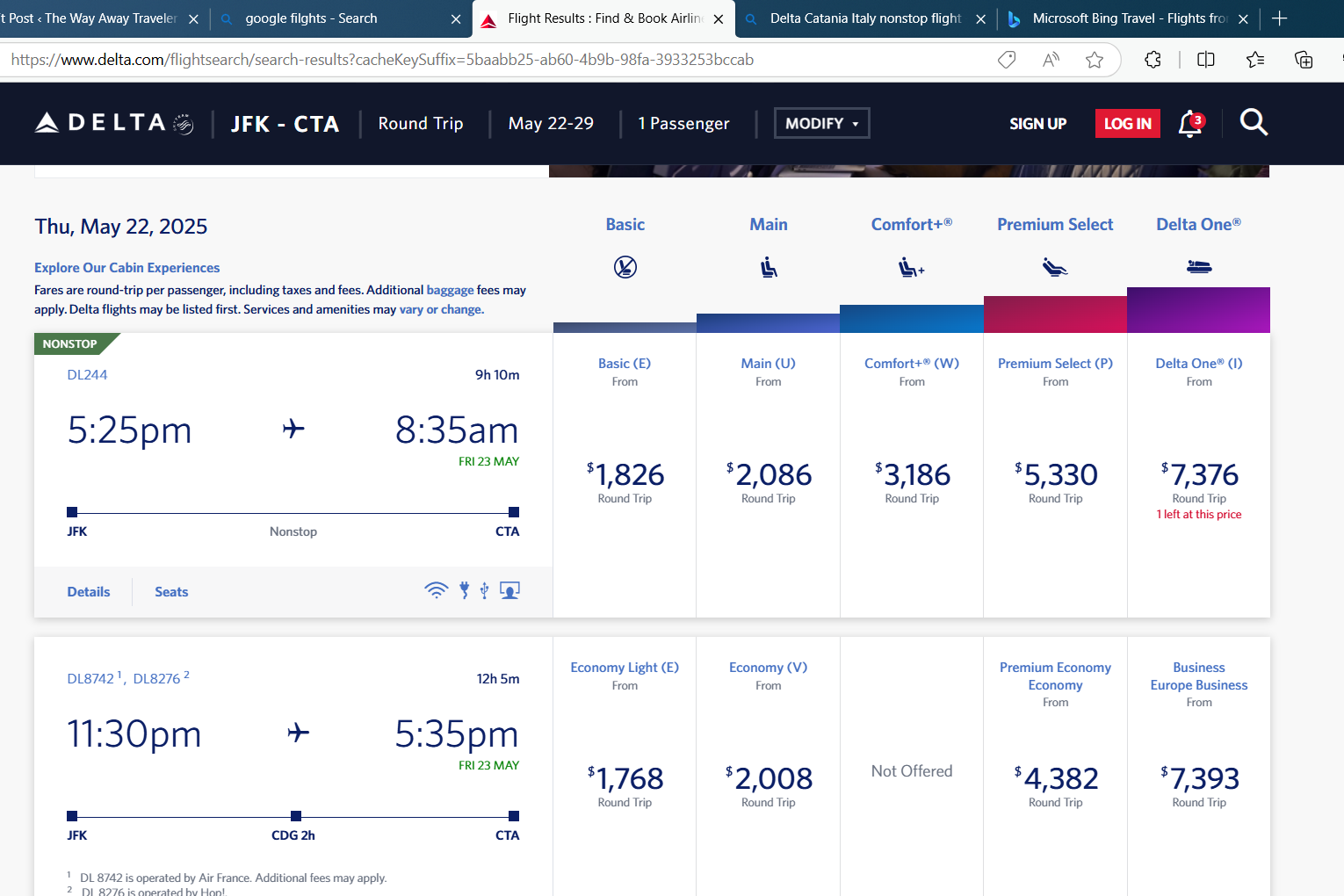
Task: Select the $1,826 Basic fare for DL244
Action: point(625,475)
